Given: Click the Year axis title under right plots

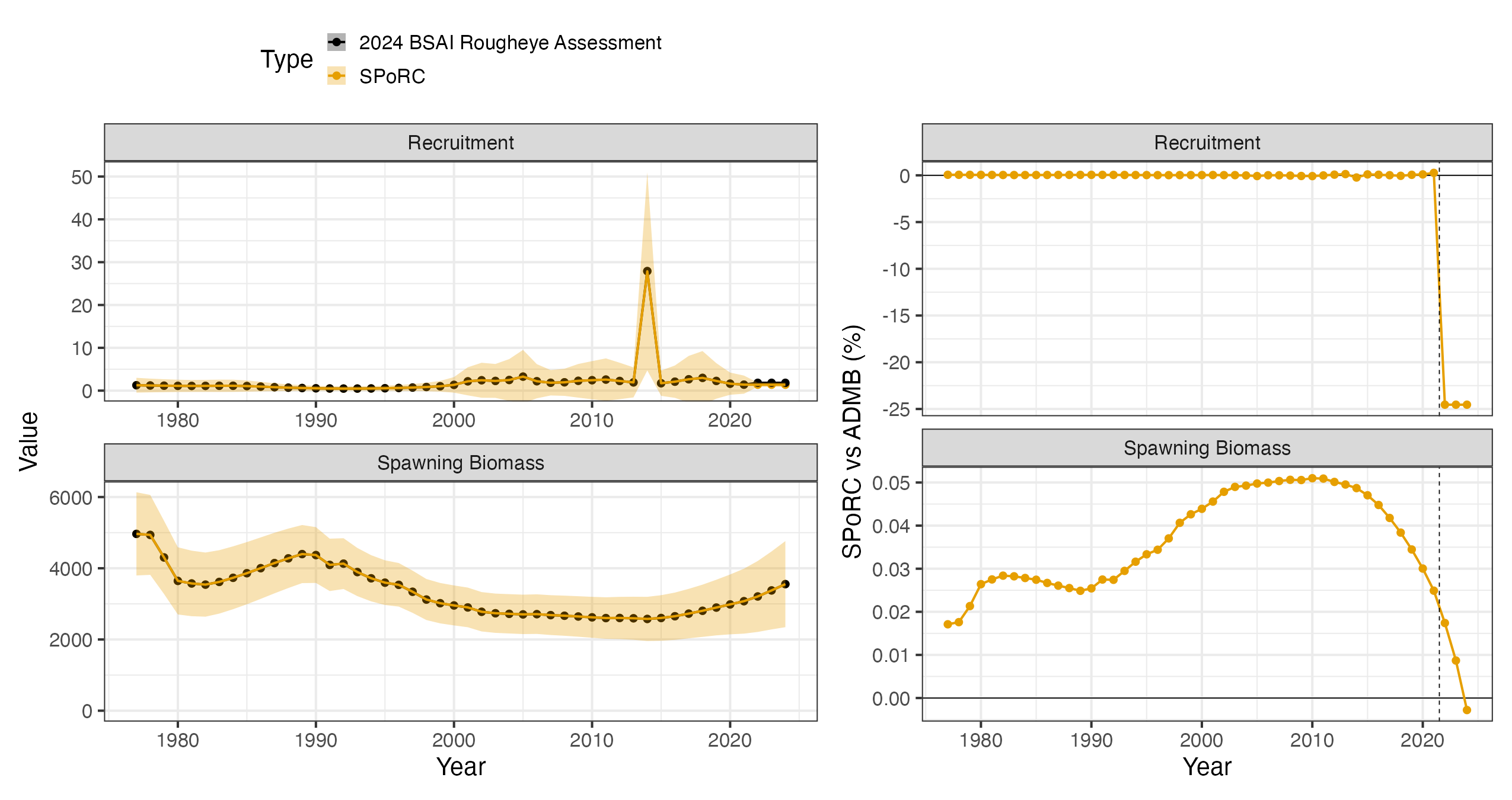Looking at the screenshot, I should pos(1207,766).
